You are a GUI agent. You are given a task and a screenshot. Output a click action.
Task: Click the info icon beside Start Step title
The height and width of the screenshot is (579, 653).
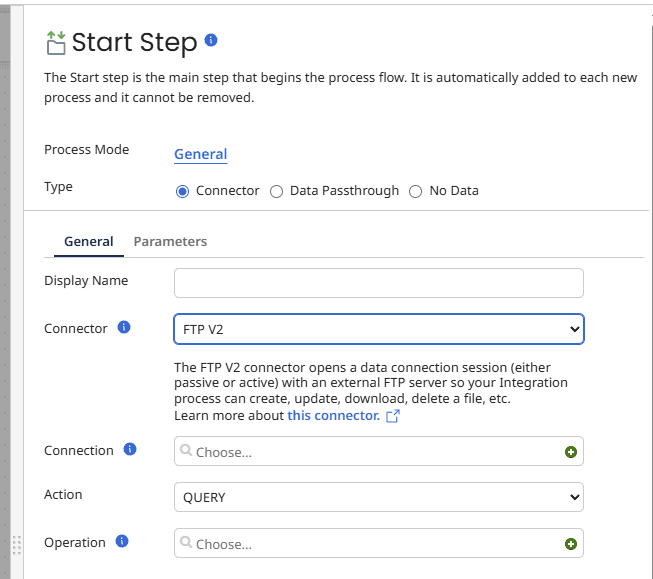click(x=211, y=40)
